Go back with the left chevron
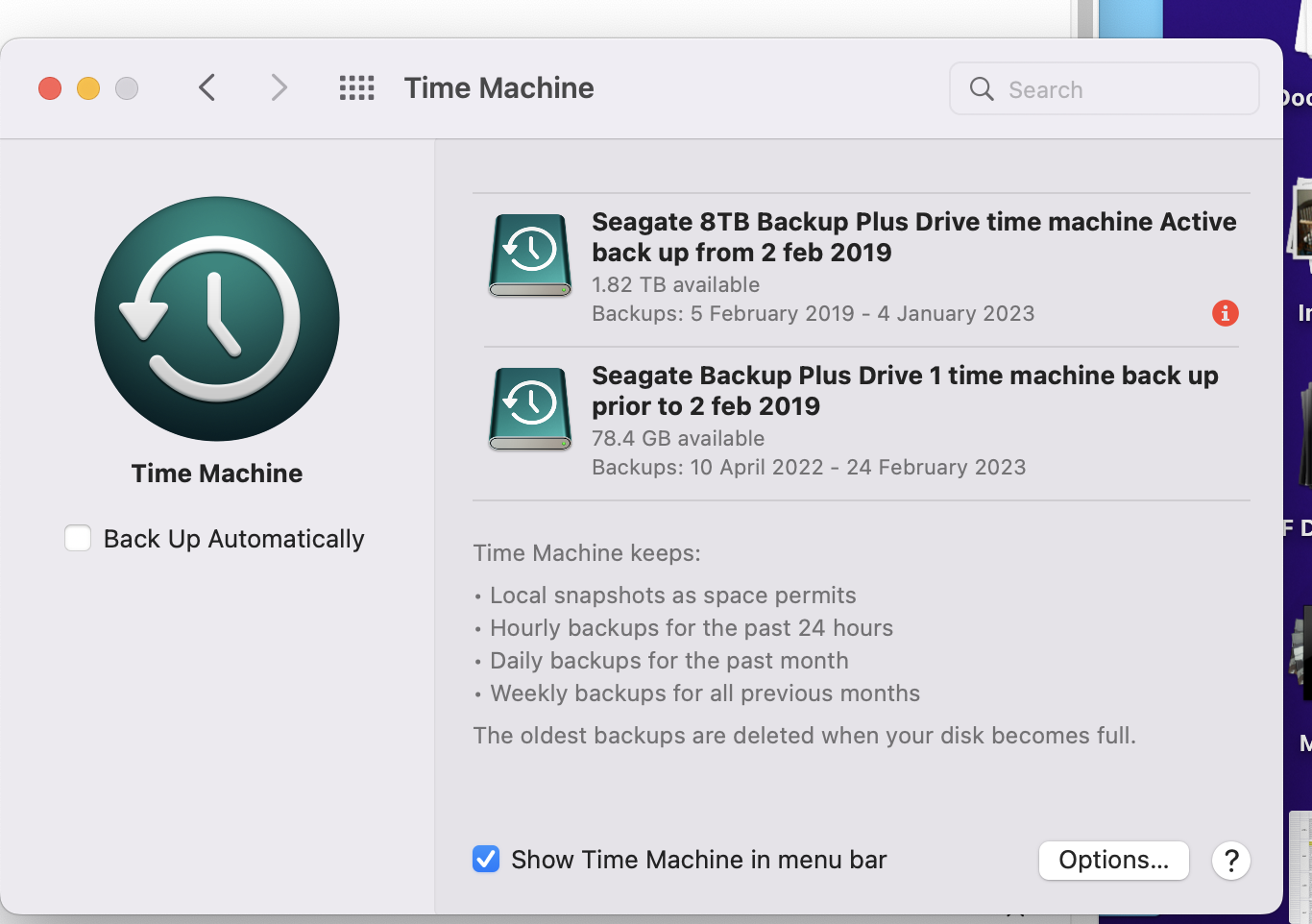The height and width of the screenshot is (924, 1312). click(x=207, y=88)
